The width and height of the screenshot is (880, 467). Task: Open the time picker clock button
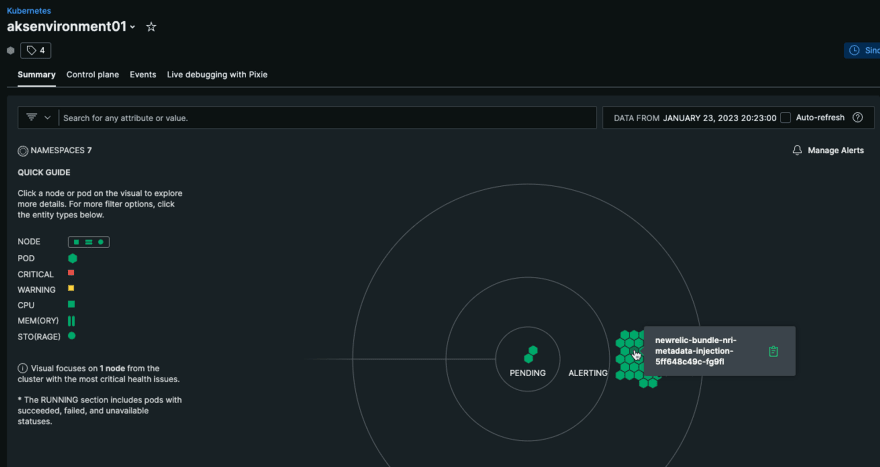tap(862, 51)
